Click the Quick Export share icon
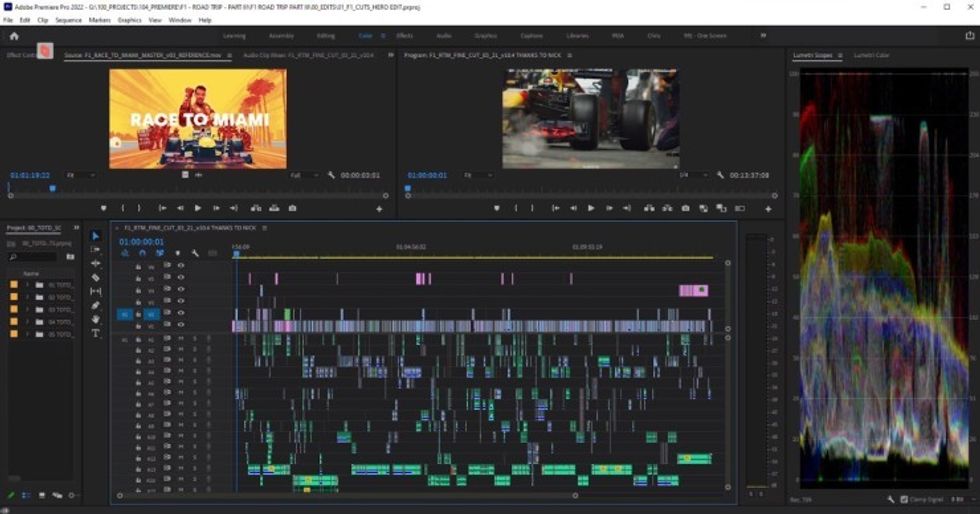This screenshot has width=980, height=514. point(970,36)
